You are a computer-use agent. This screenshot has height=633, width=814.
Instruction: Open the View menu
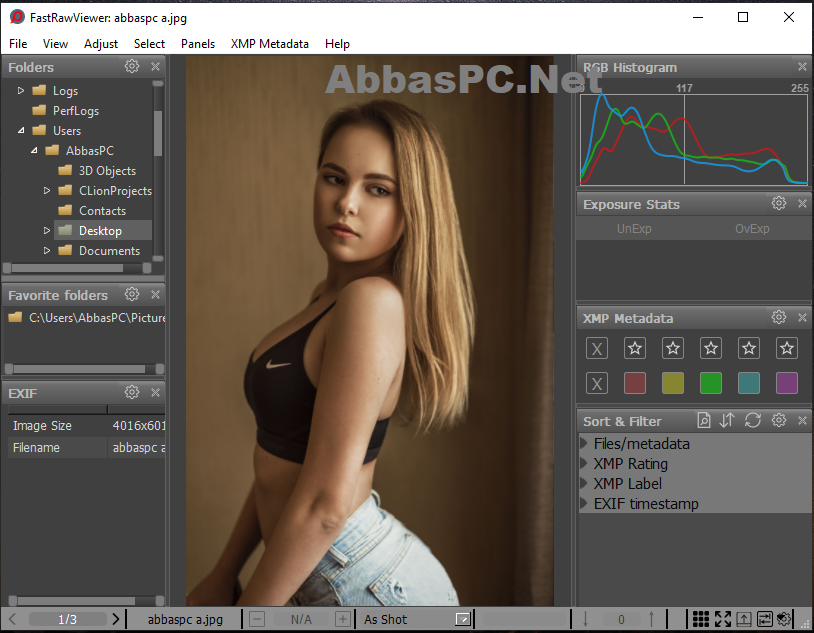coord(55,44)
